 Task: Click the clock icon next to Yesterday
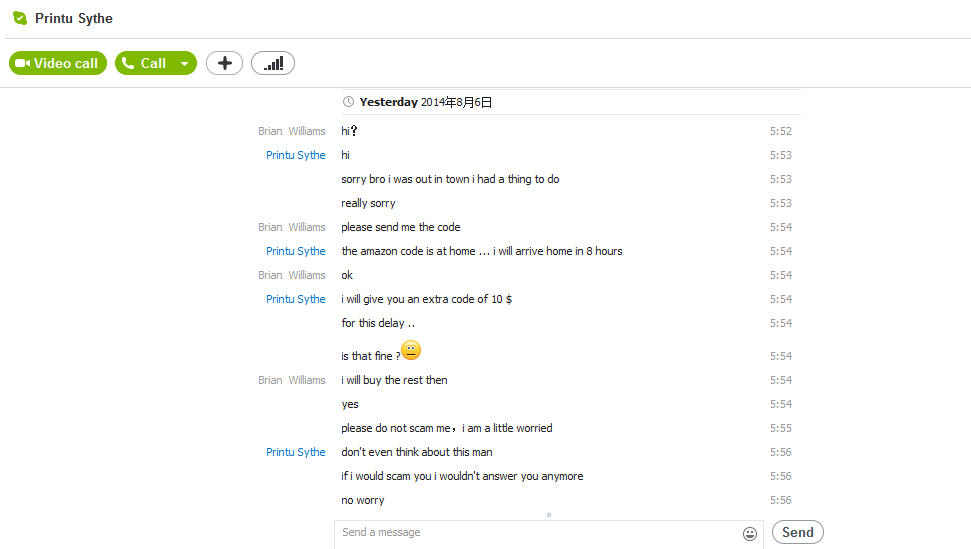[x=348, y=102]
